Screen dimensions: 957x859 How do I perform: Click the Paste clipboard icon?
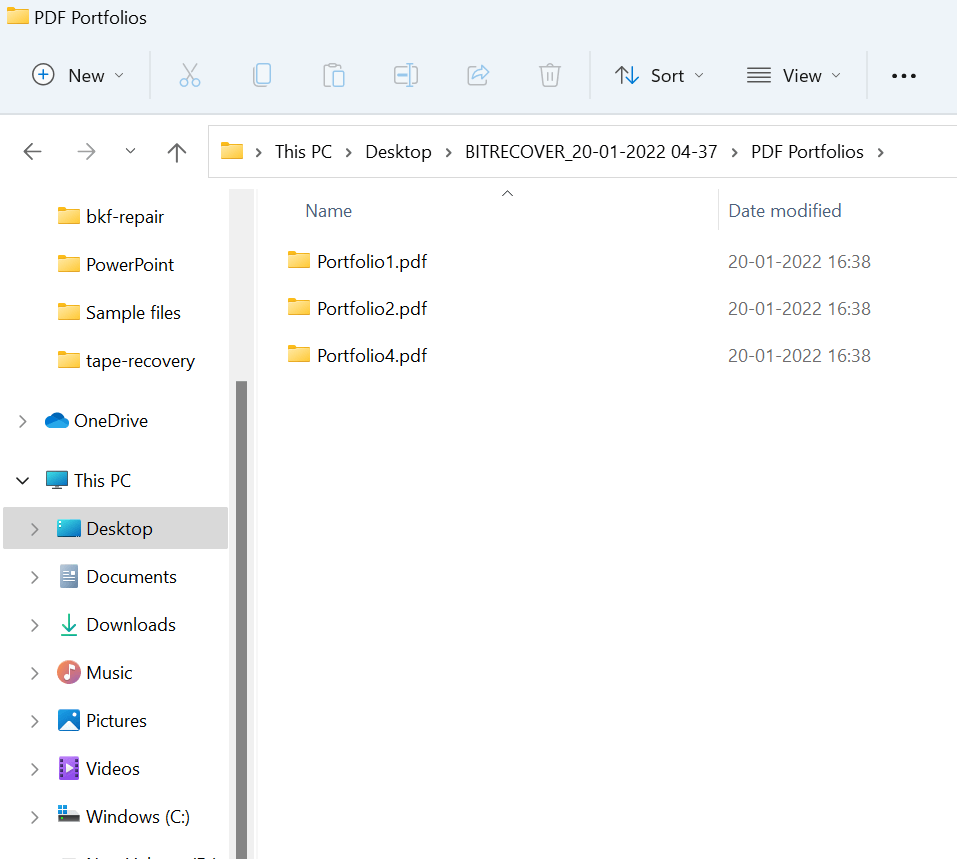point(334,75)
